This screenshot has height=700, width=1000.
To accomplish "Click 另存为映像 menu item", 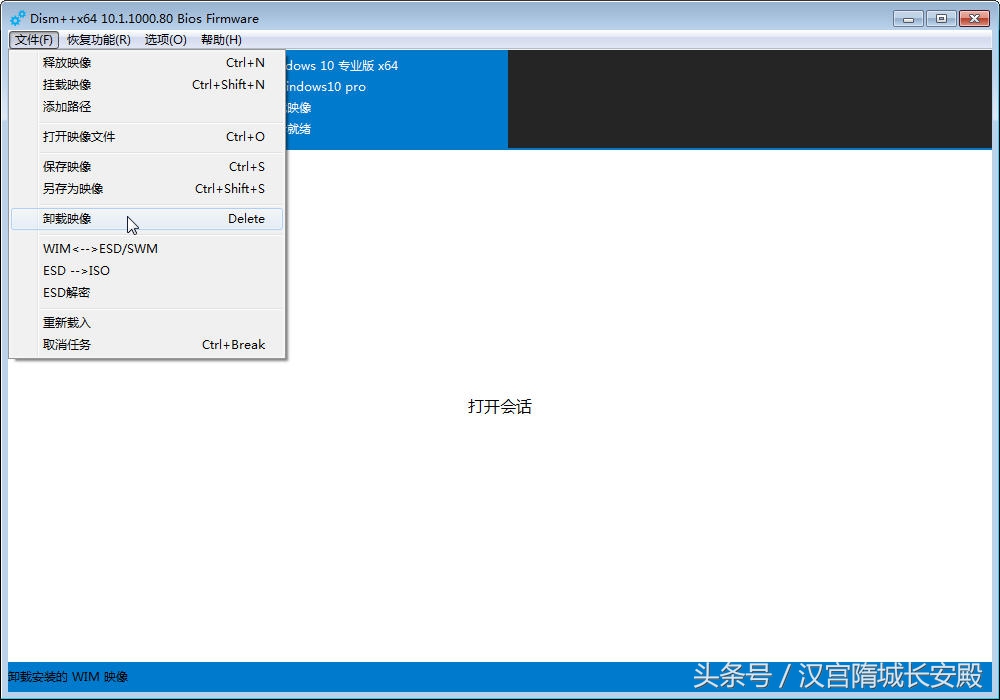I will tap(147, 189).
